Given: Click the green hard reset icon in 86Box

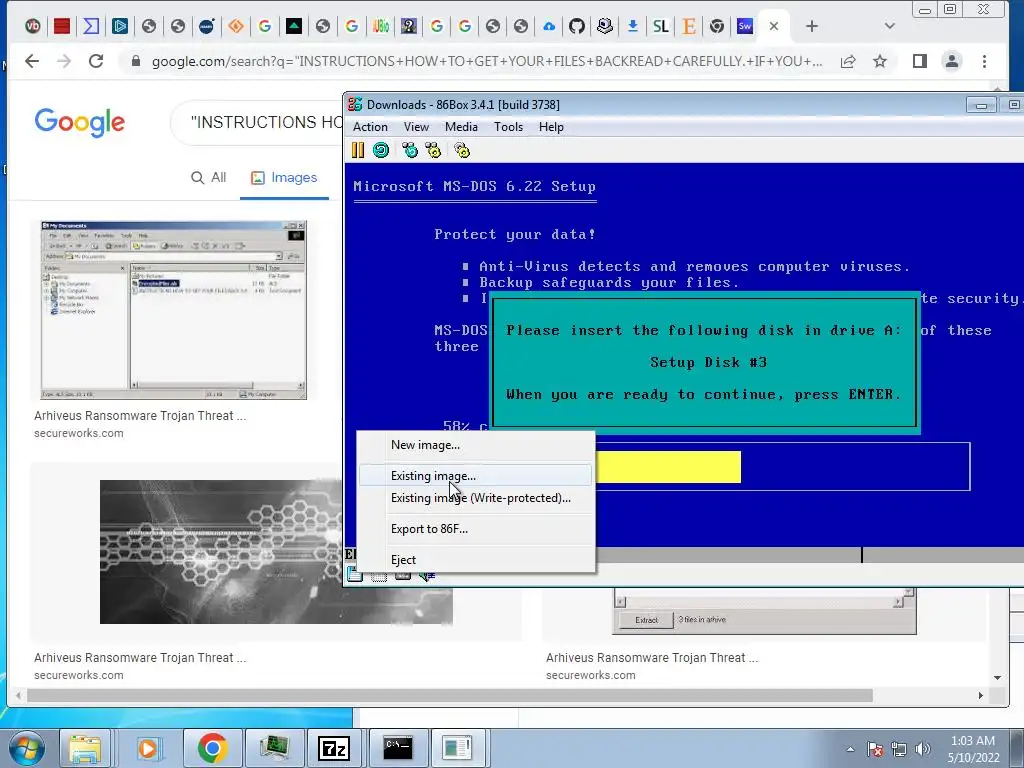Looking at the screenshot, I should 381,151.
